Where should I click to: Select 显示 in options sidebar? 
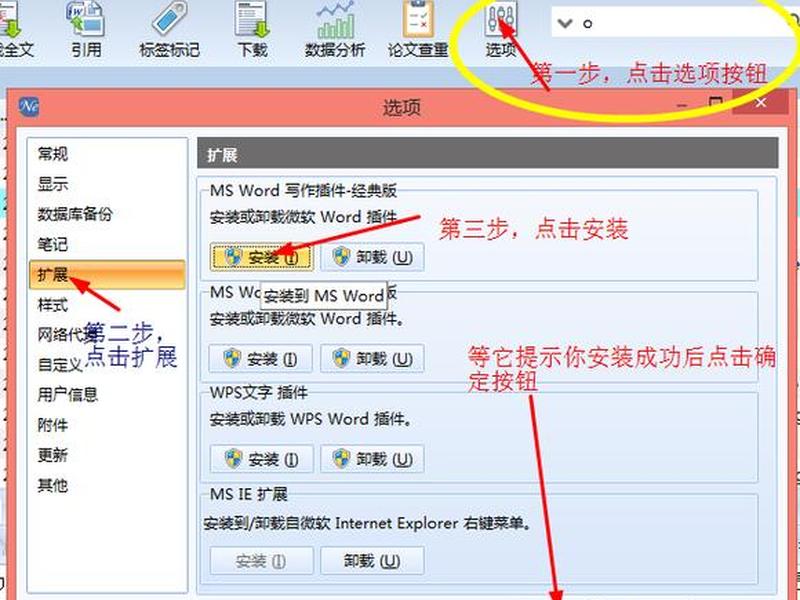click(x=107, y=184)
